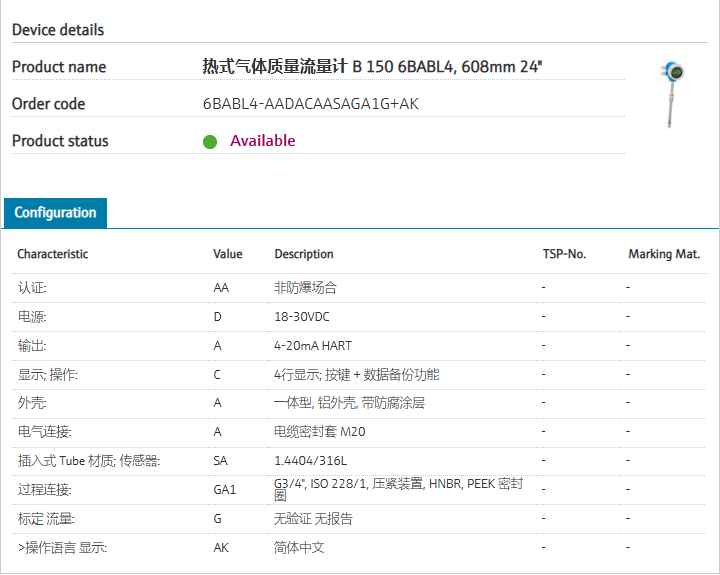
Task: Click the Marking Mat. column header
Action: 663,254
